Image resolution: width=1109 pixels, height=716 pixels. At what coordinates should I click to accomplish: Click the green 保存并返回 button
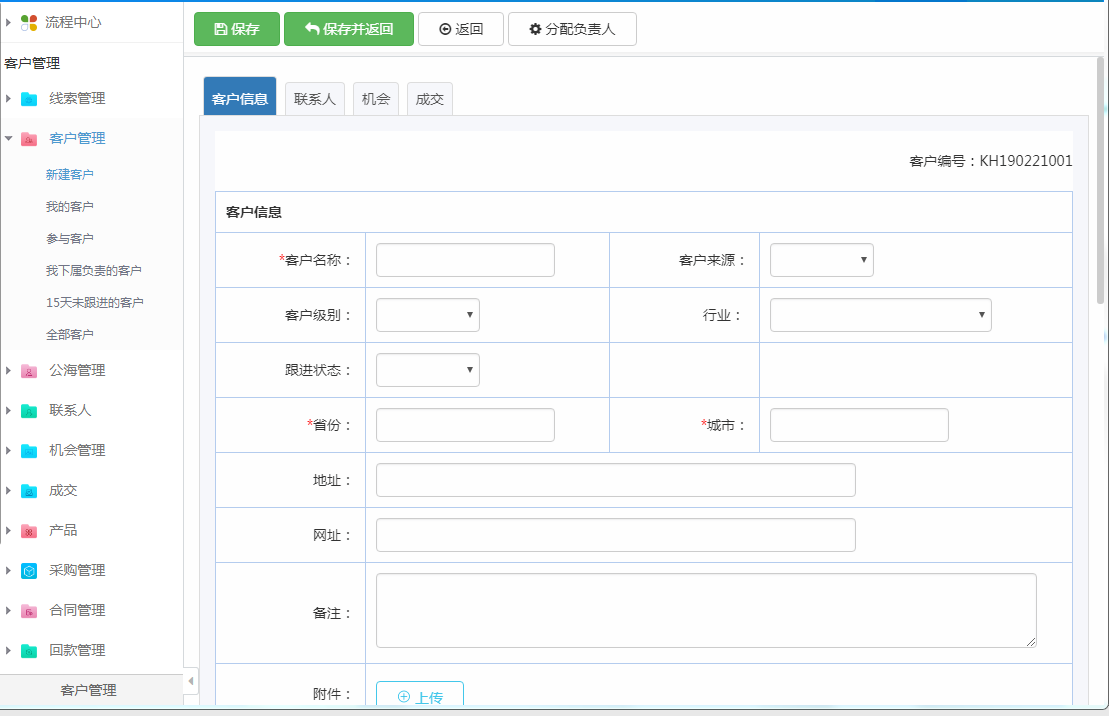(348, 29)
